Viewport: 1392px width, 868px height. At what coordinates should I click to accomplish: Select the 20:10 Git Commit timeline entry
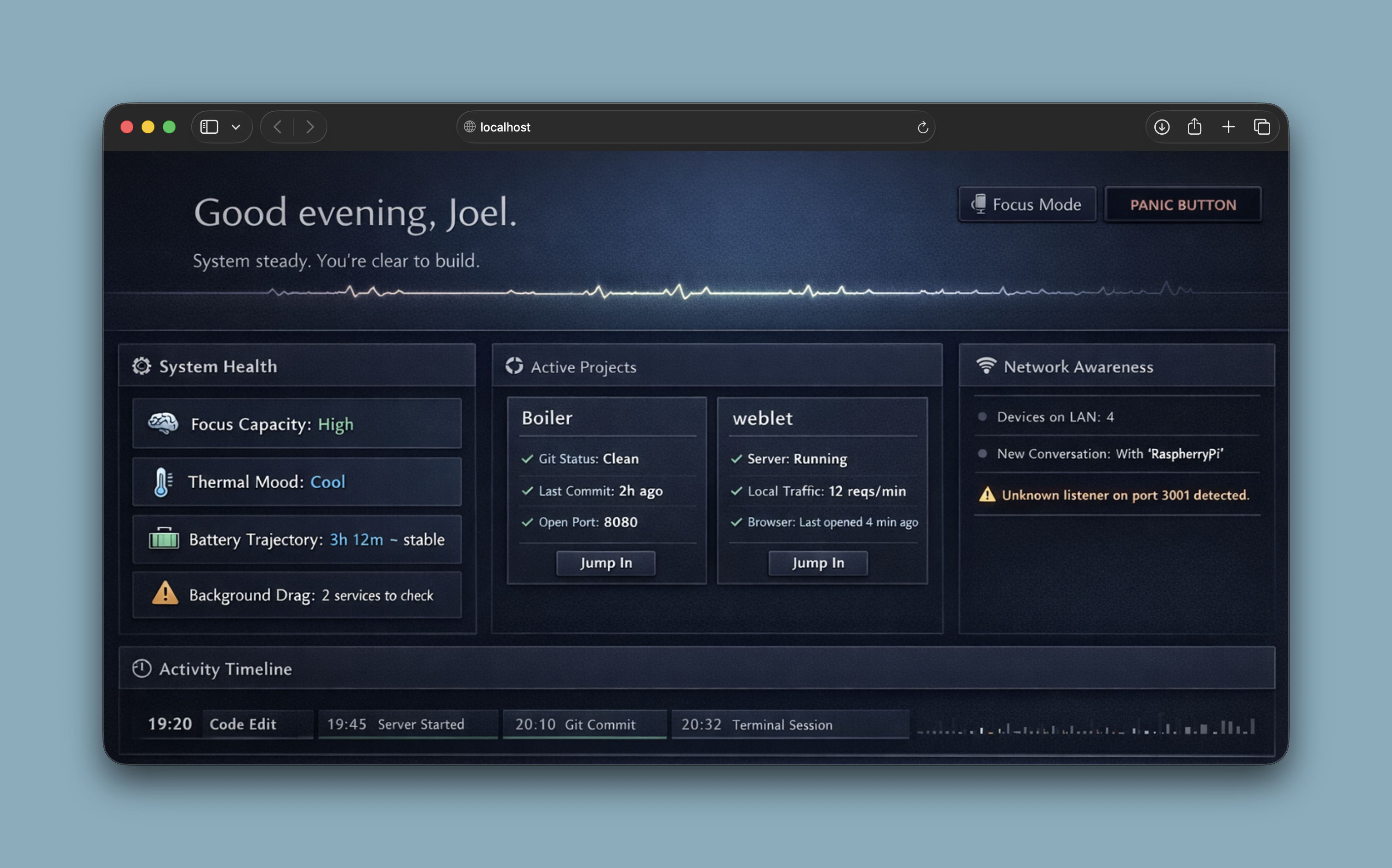(584, 724)
